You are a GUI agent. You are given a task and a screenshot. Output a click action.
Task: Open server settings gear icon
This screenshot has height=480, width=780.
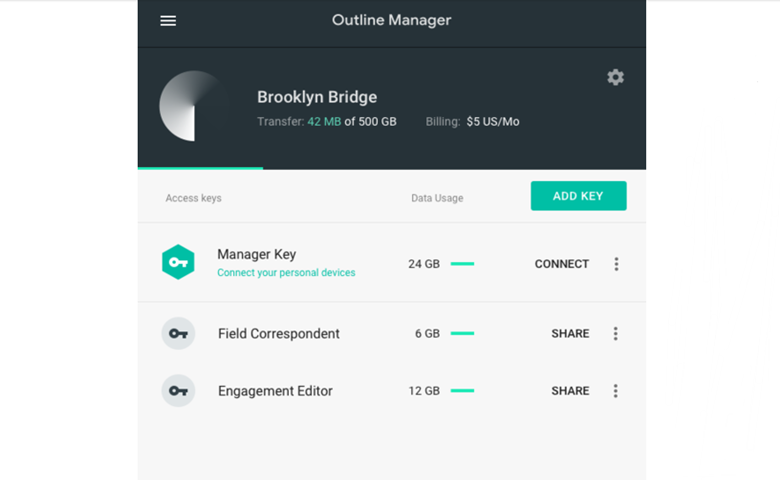click(x=615, y=77)
